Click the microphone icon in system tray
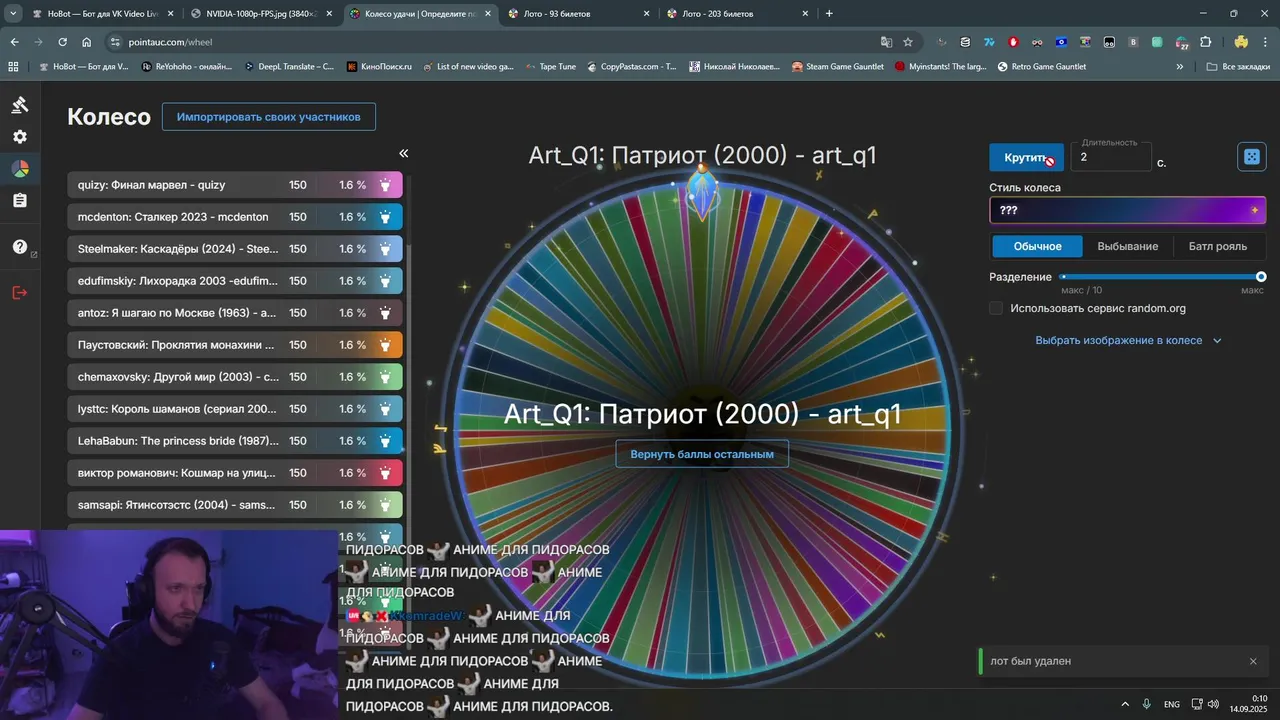 [1147, 704]
